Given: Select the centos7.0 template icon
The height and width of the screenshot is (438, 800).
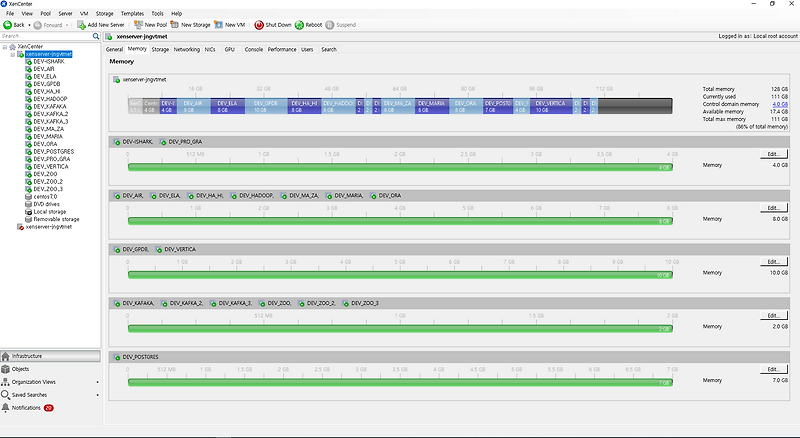Looking at the screenshot, I should (x=29, y=197).
